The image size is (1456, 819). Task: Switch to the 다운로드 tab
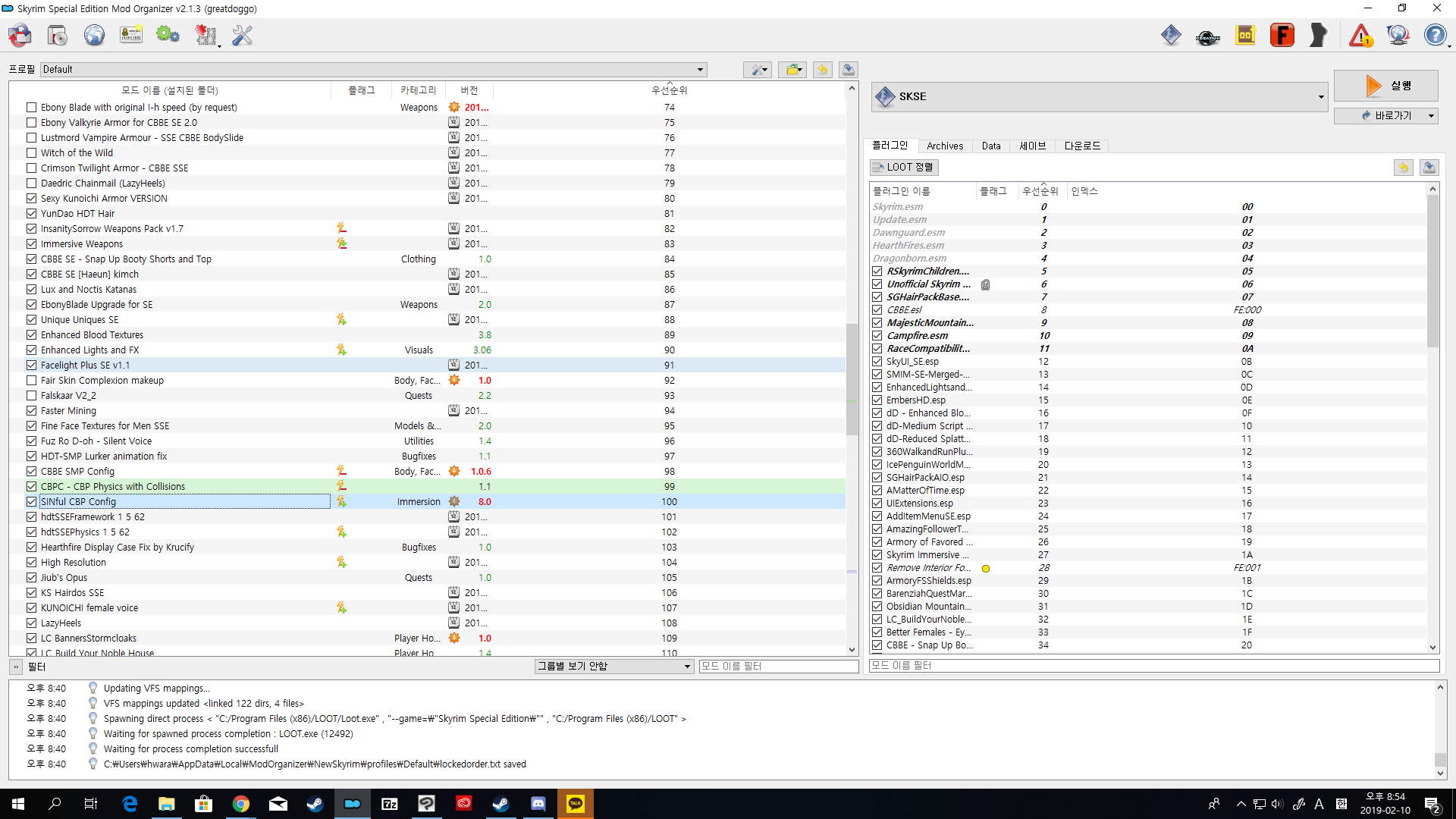(x=1082, y=146)
